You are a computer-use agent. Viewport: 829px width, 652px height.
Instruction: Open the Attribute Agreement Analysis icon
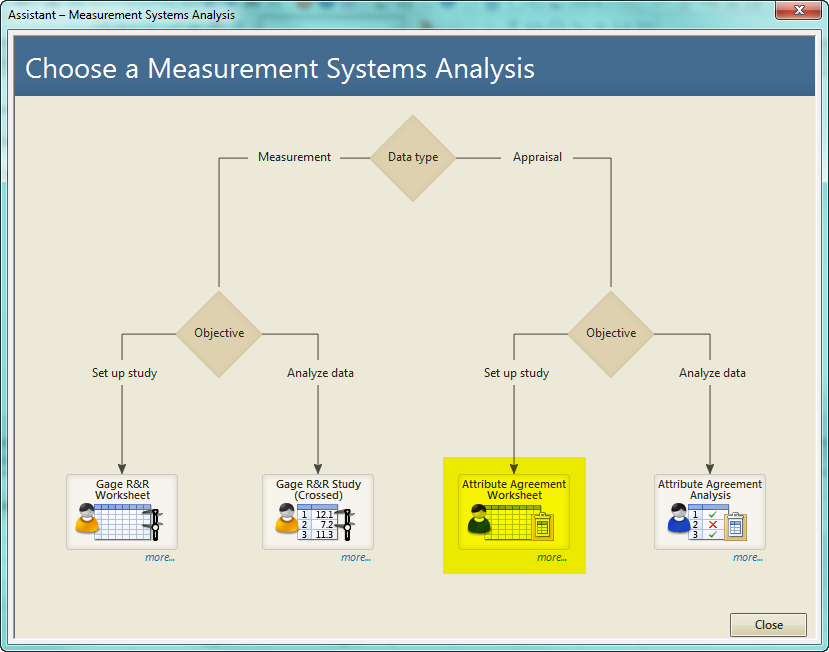coord(710,511)
